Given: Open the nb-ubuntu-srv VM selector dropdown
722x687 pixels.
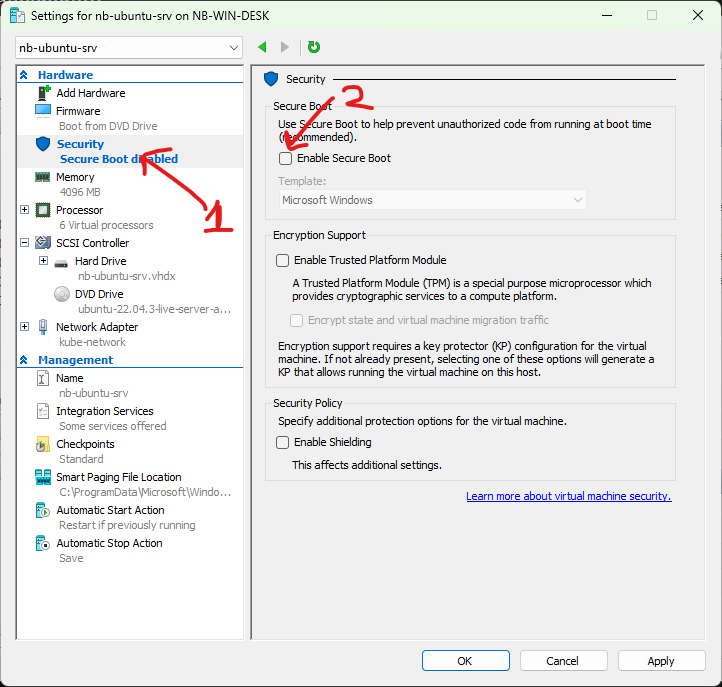Looking at the screenshot, I should tap(129, 48).
